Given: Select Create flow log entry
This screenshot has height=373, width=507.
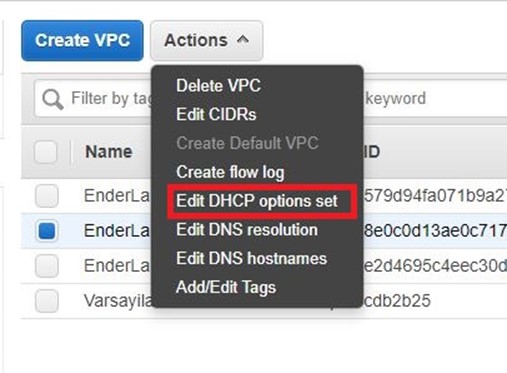Looking at the screenshot, I should click(230, 172).
